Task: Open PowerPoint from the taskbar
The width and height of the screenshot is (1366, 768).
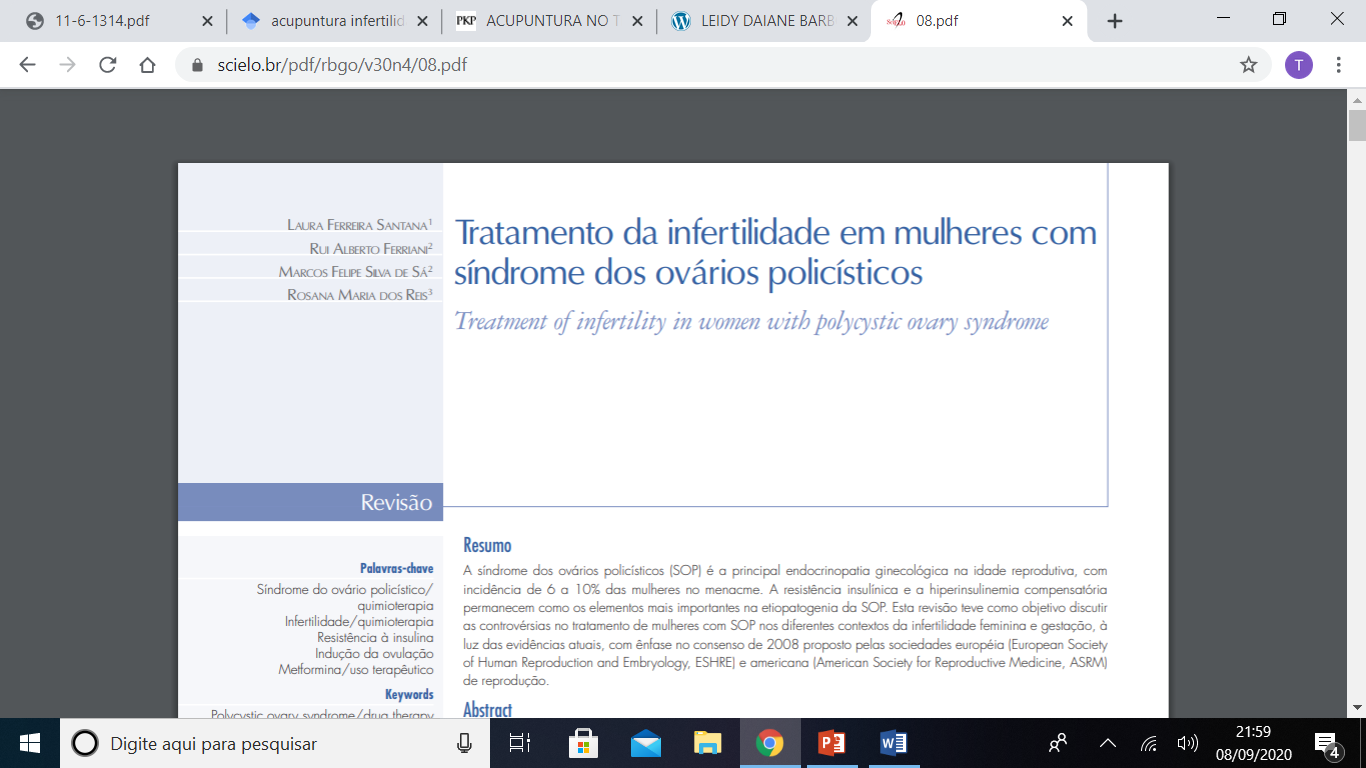Action: pos(831,743)
